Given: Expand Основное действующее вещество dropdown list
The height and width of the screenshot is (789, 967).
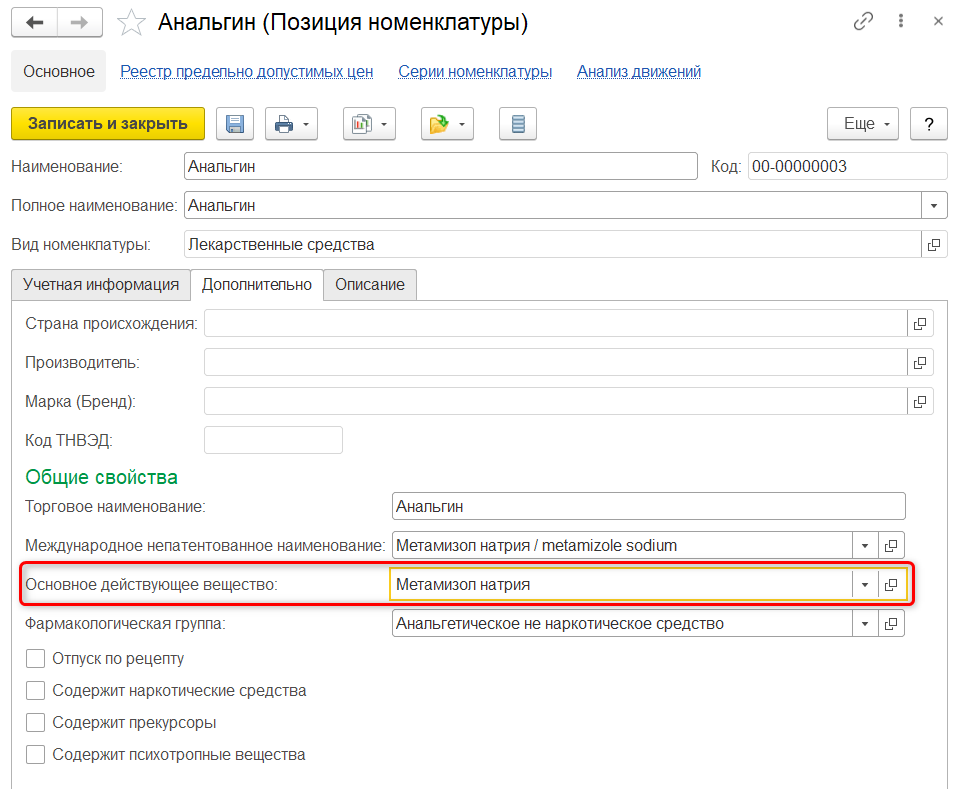Looking at the screenshot, I should coord(864,585).
